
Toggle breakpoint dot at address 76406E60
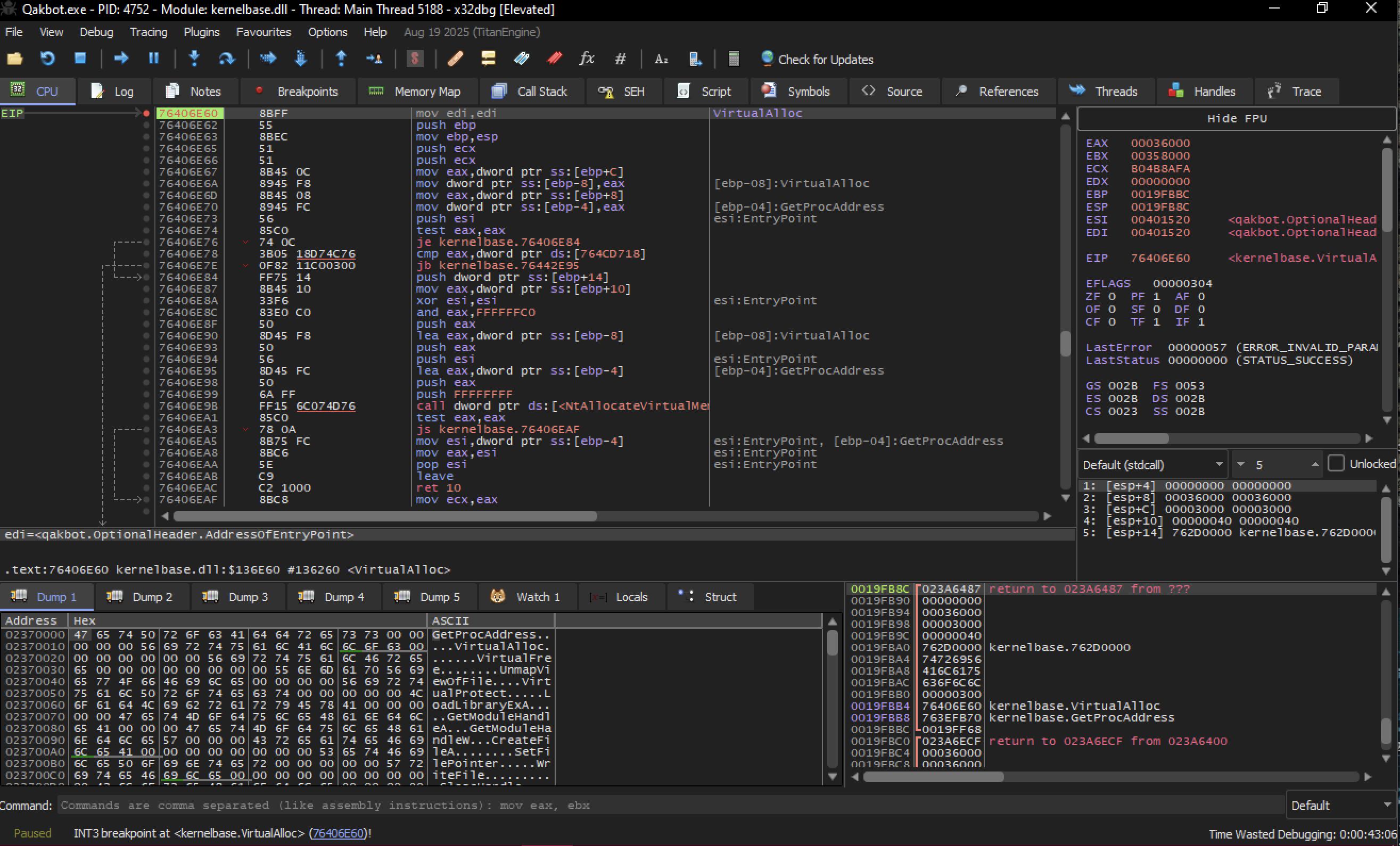pos(146,113)
